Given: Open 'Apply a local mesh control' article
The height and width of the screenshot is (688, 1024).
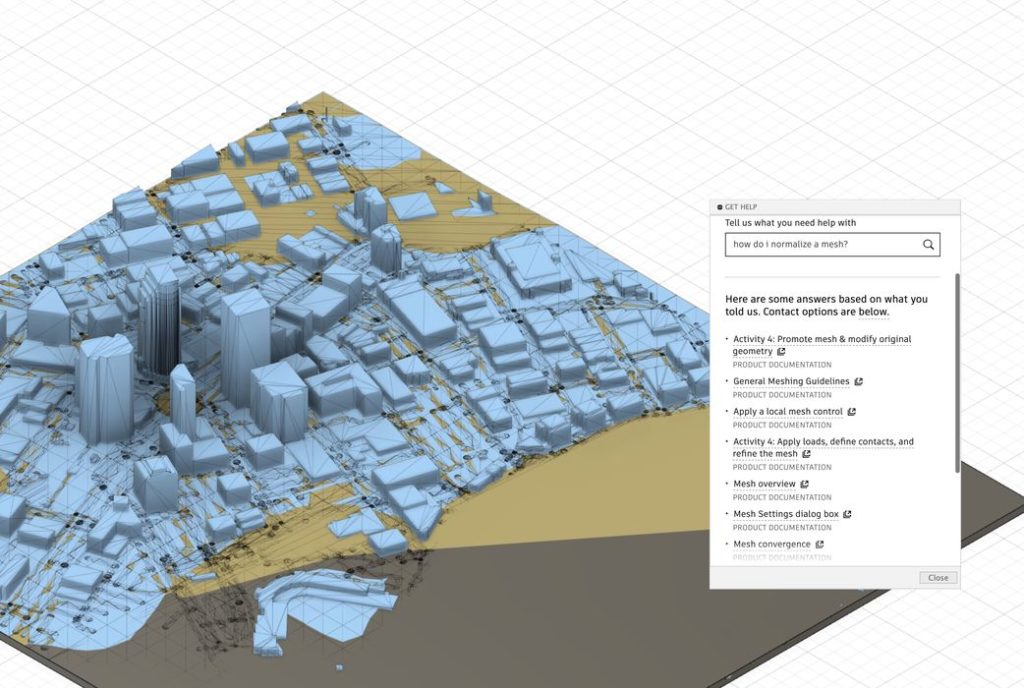Looking at the screenshot, I should [x=787, y=412].
